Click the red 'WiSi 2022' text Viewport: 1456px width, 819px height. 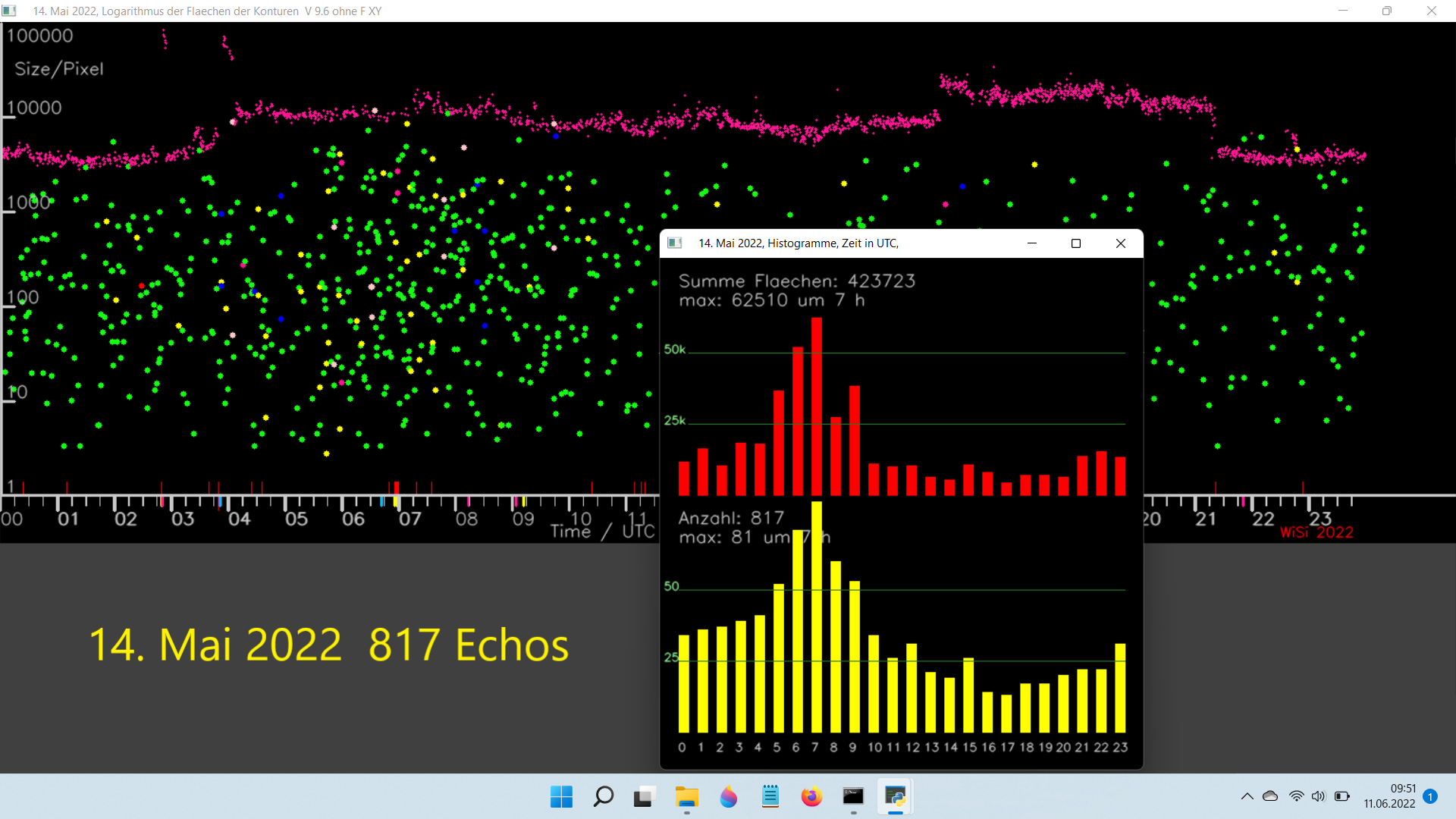(1317, 532)
